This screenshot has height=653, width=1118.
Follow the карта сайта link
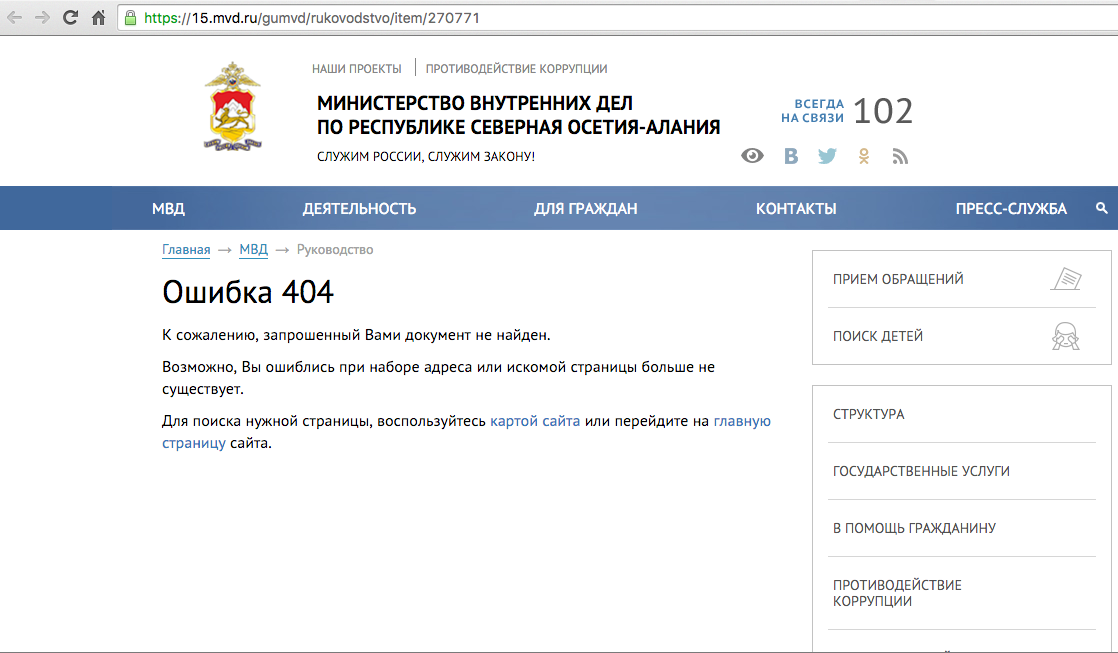click(x=535, y=421)
